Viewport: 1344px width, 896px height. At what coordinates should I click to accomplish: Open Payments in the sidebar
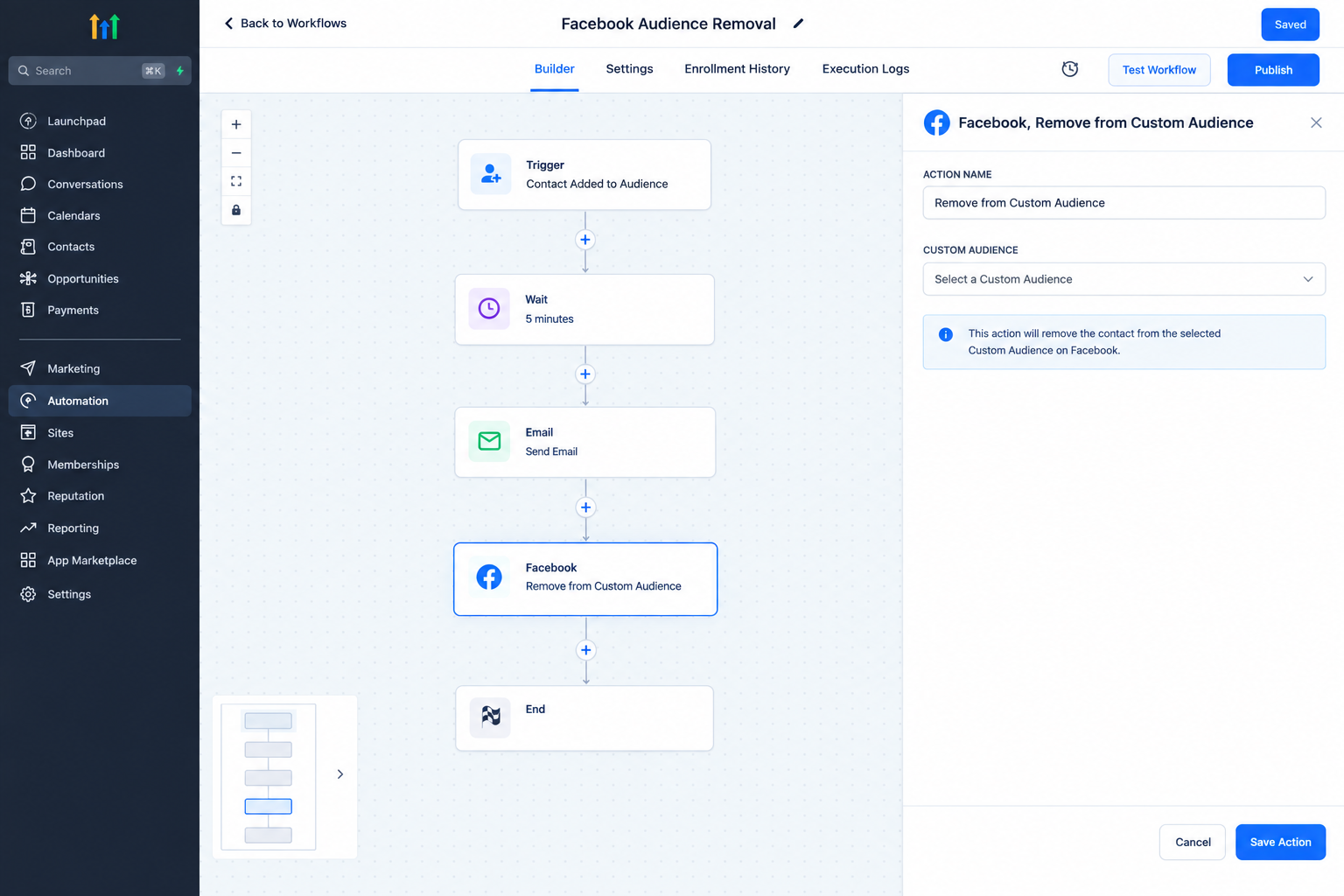click(x=100, y=310)
